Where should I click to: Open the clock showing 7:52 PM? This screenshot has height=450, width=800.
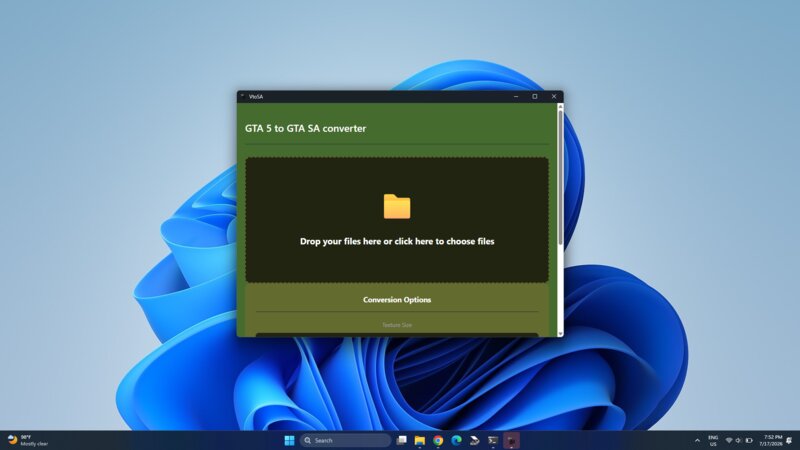pos(770,440)
